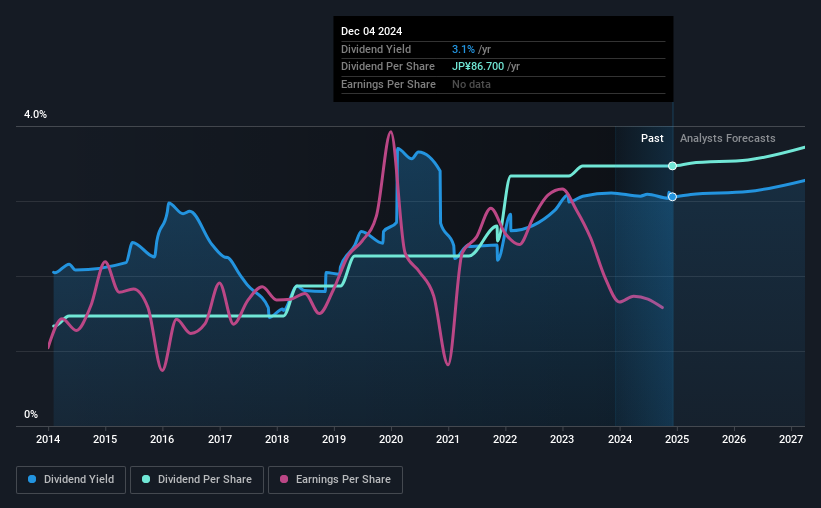This screenshot has height=508, width=821.
Task: Click the 2018 x-axis label
Action: pyautogui.click(x=277, y=439)
